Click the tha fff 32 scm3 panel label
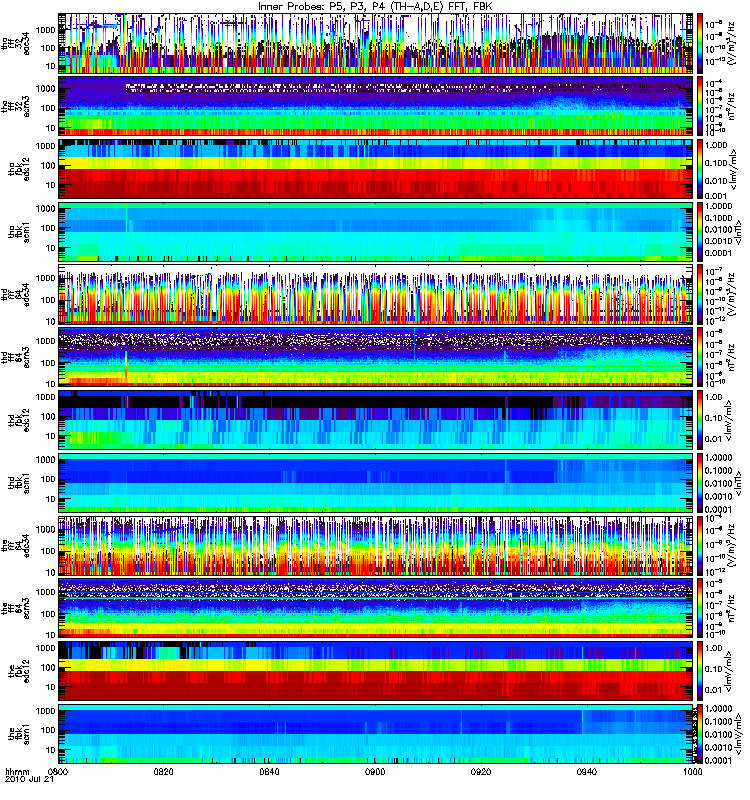Screen dimensions: 750x800 pyautogui.click(x=15, y=106)
